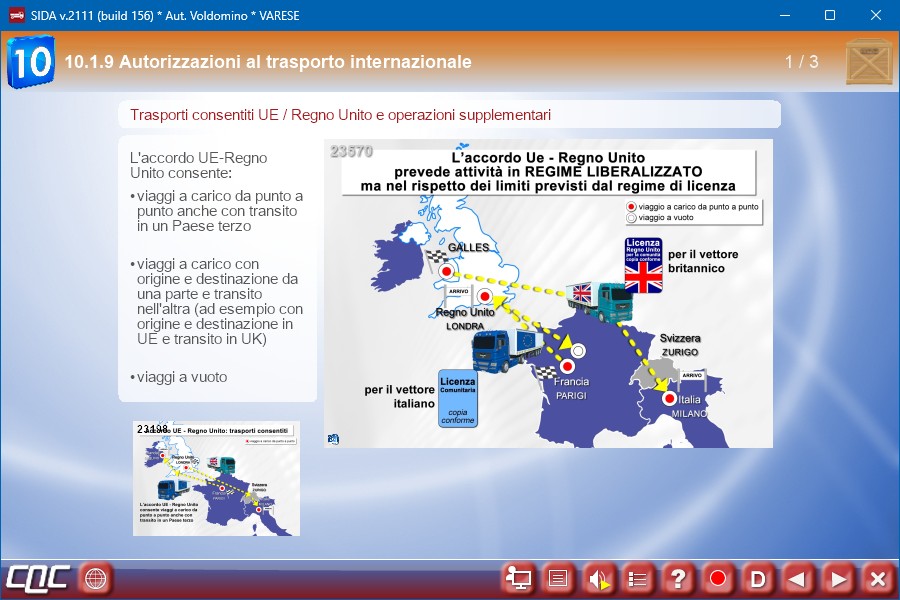This screenshot has height=600, width=900.
Task: Maximize the SIDA application window
Action: (829, 15)
